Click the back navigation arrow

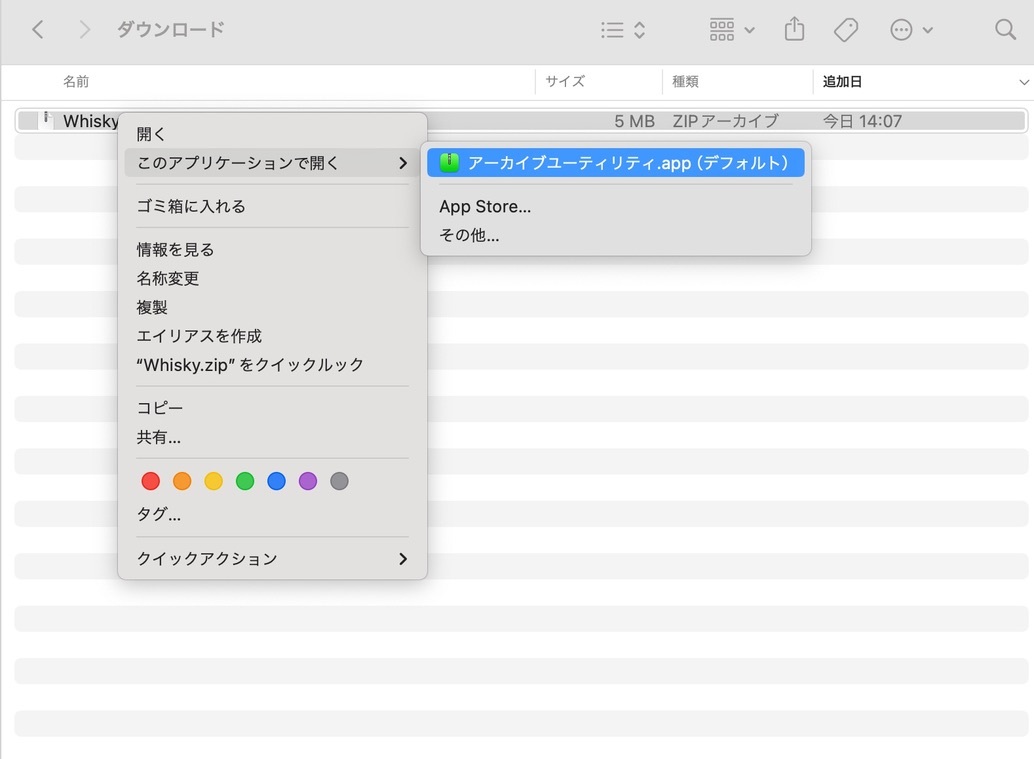click(37, 29)
